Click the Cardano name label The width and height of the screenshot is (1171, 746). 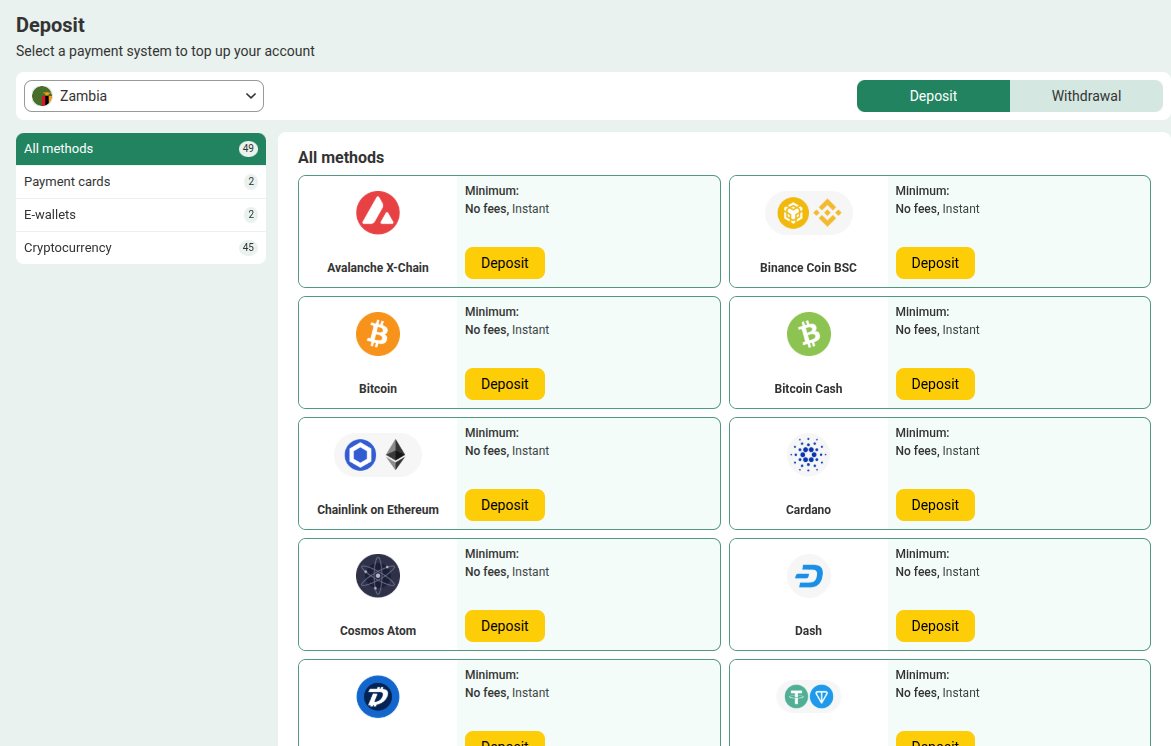point(808,509)
